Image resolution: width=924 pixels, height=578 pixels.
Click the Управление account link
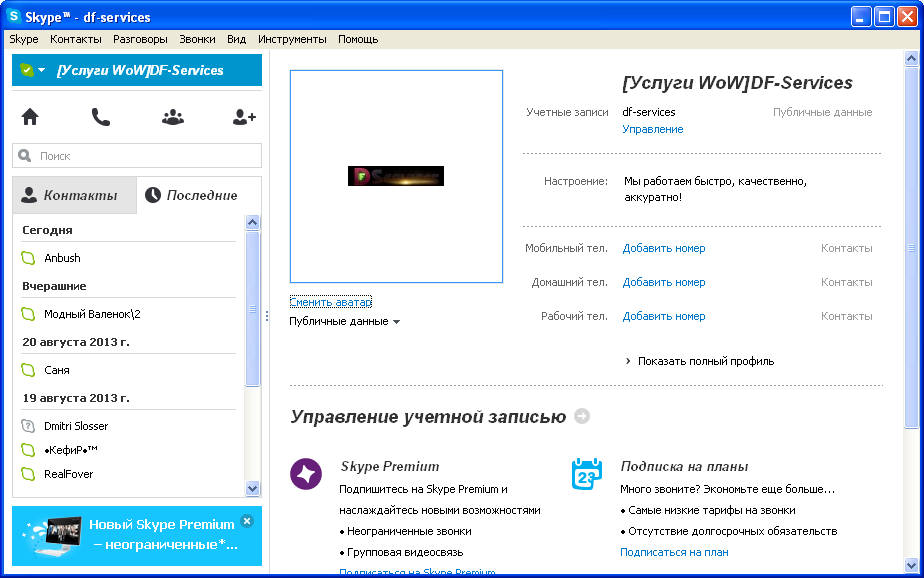[x=652, y=129]
